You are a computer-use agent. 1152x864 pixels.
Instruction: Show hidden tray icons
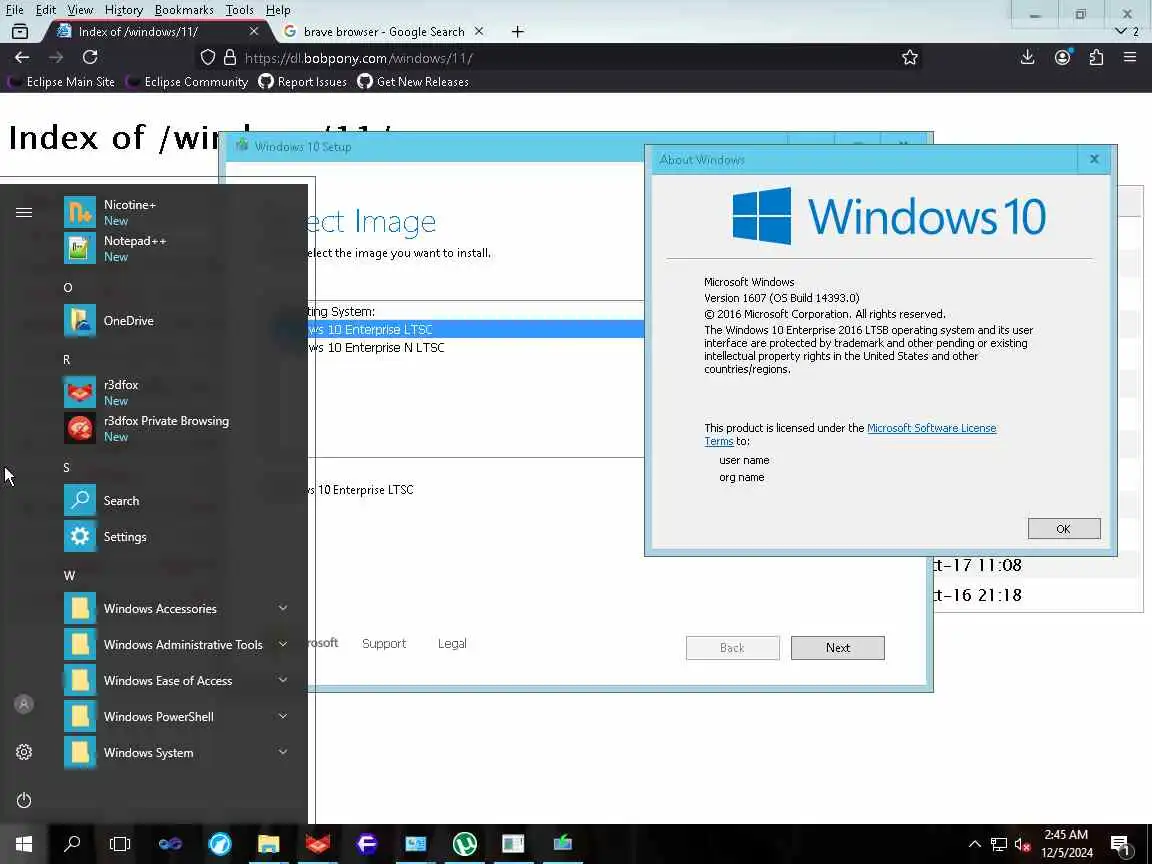[974, 844]
